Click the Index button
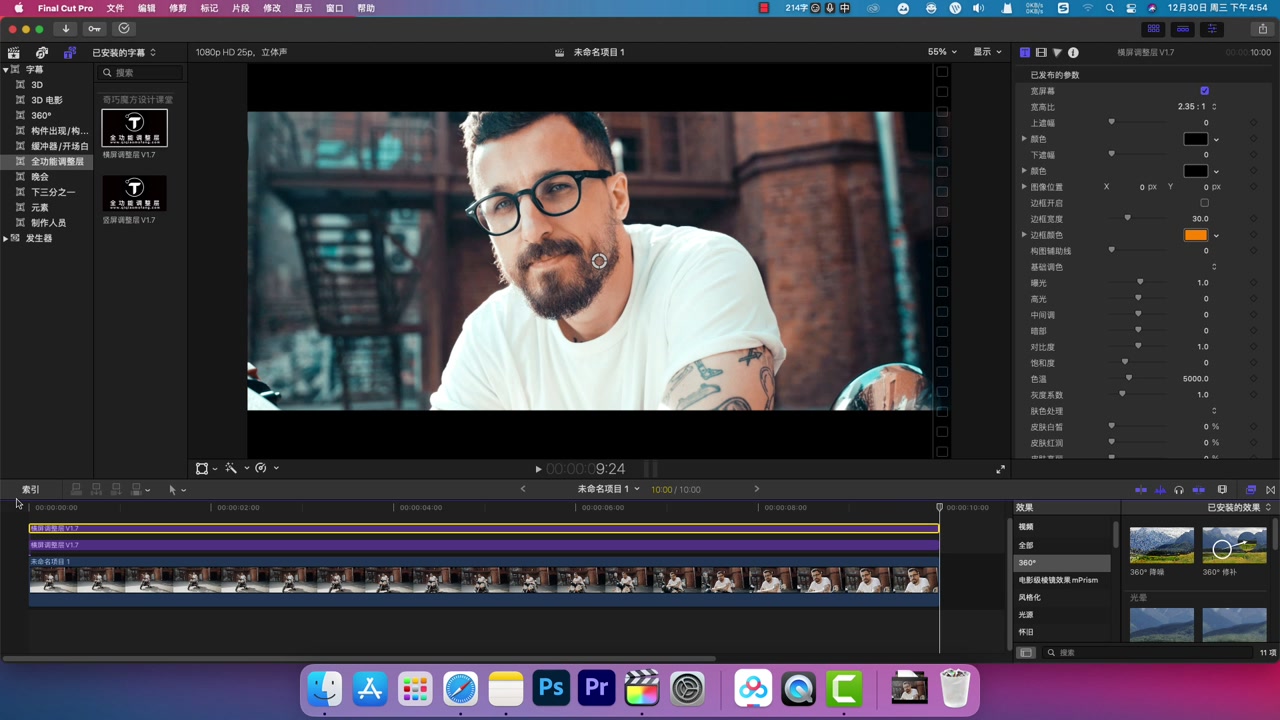This screenshot has height=720, width=1280. 31,490
